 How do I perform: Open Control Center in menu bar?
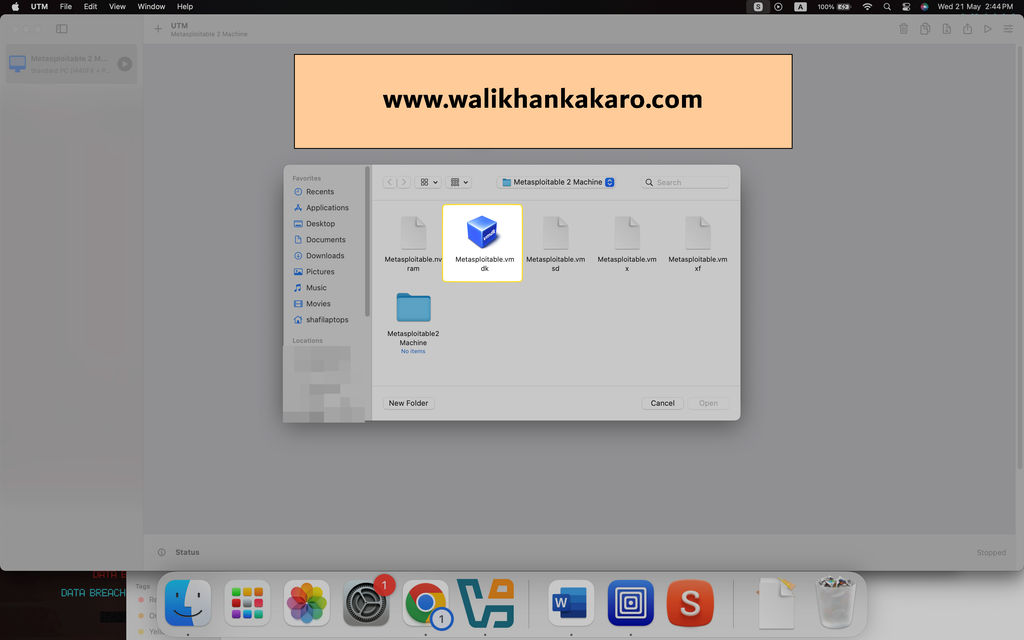[x=906, y=7]
